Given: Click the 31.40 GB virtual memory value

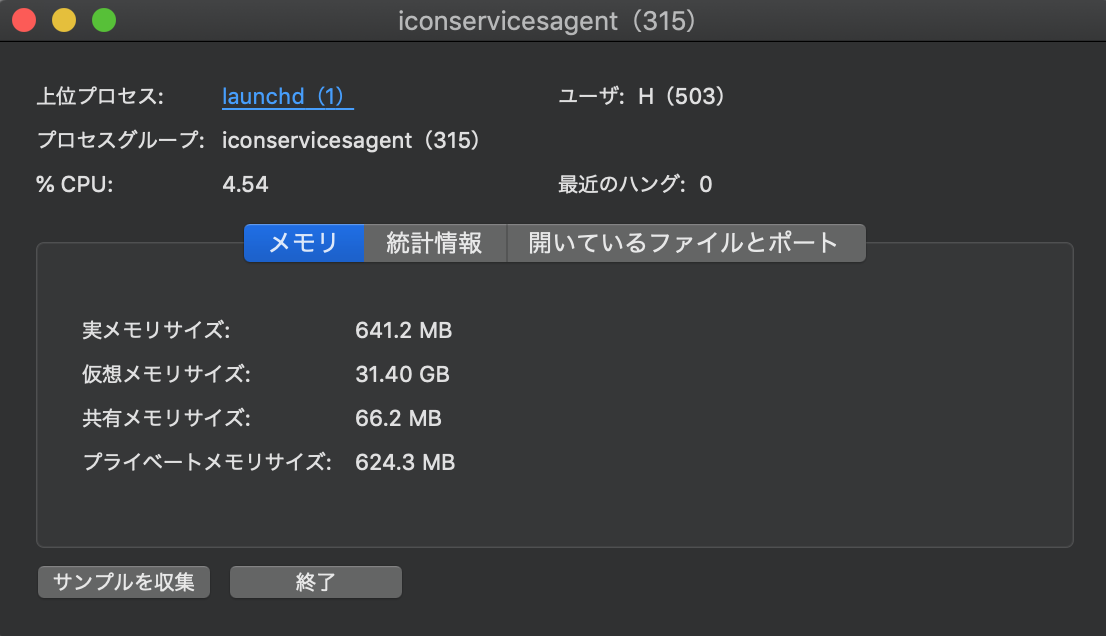Looking at the screenshot, I should click(402, 375).
